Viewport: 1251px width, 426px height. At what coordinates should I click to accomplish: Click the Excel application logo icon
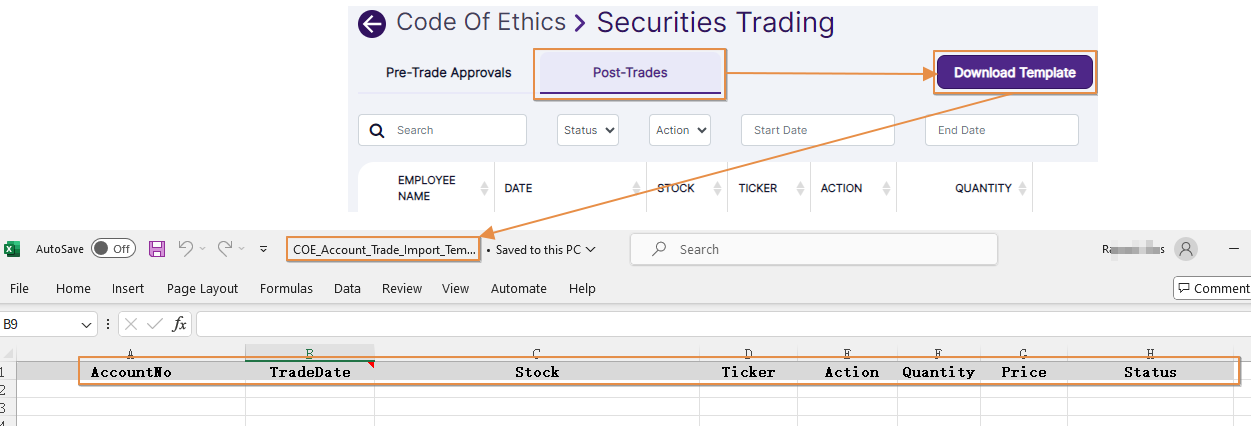13,249
